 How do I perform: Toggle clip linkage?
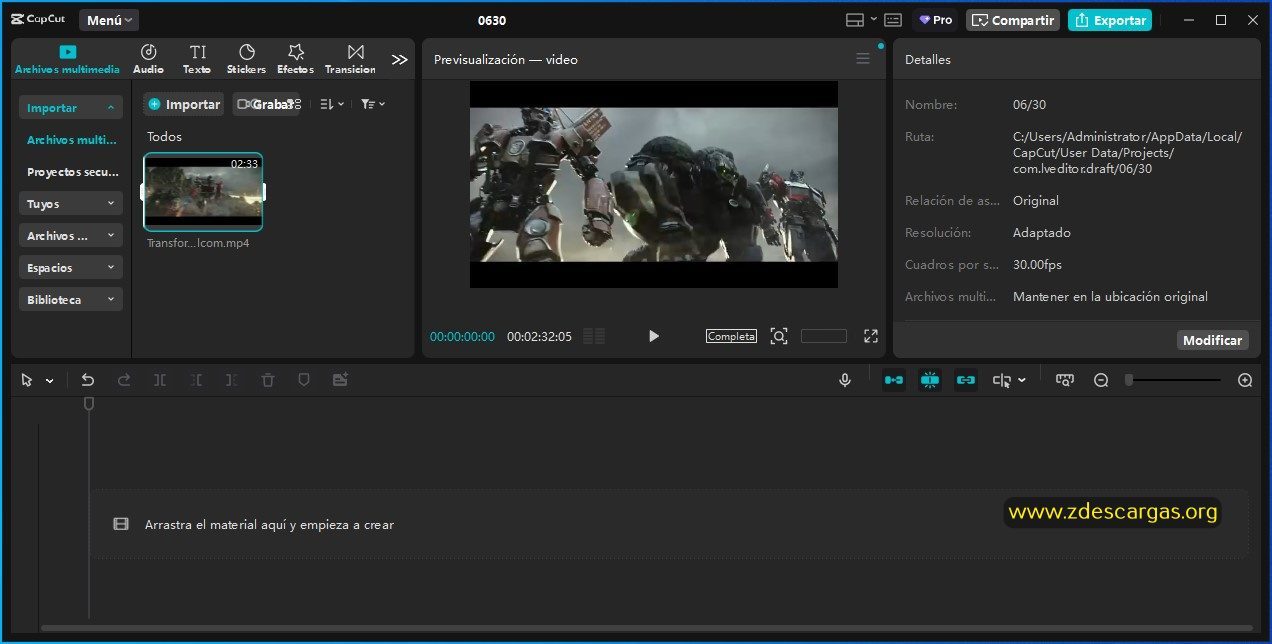(966, 380)
